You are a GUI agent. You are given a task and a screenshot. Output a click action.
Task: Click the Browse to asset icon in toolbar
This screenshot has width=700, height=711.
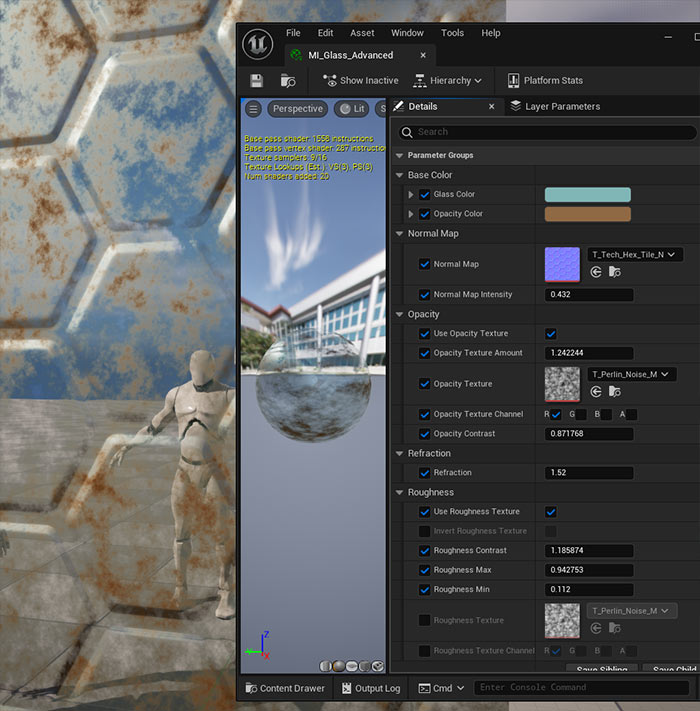click(288, 81)
